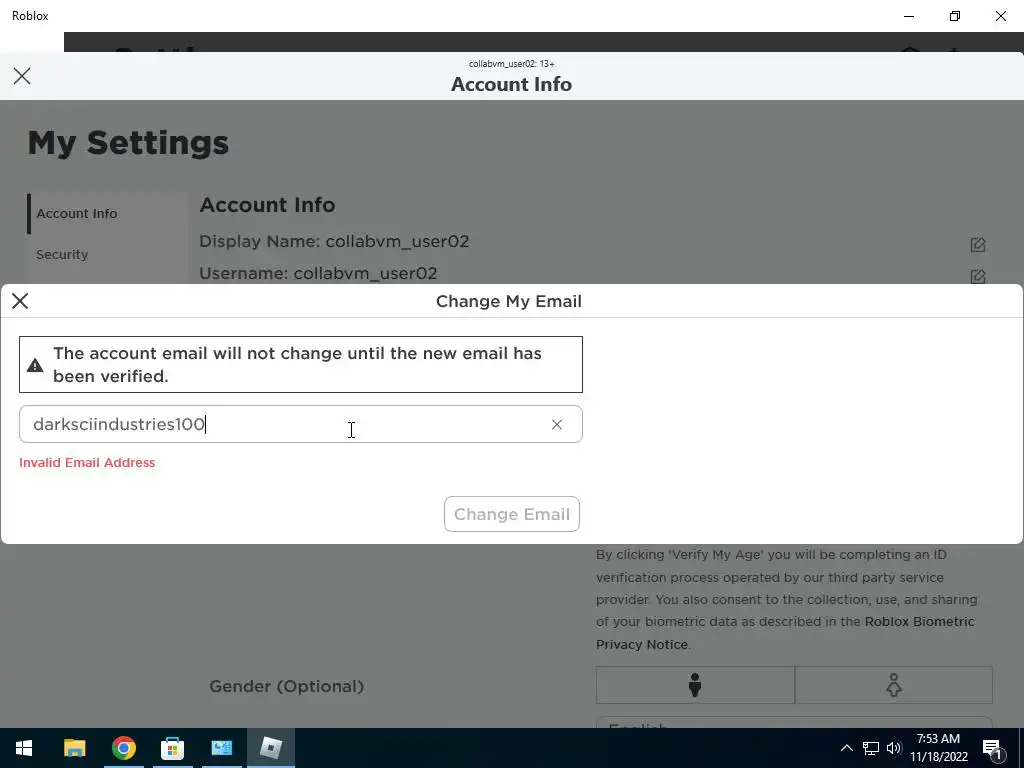Open the Windows Start menu
Screen dimensions: 1024x768
(x=24, y=748)
